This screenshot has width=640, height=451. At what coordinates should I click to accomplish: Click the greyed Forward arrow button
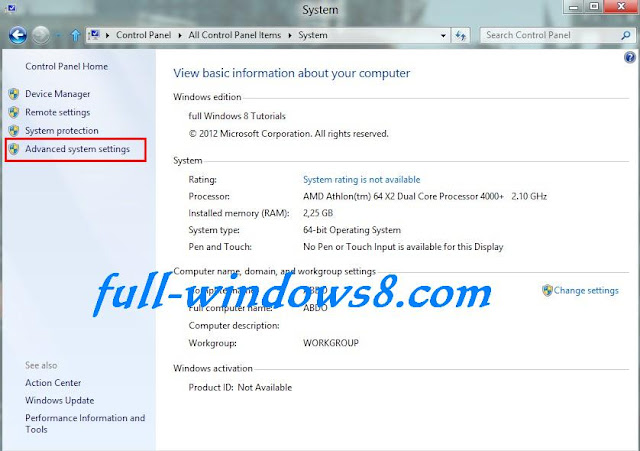coord(41,35)
